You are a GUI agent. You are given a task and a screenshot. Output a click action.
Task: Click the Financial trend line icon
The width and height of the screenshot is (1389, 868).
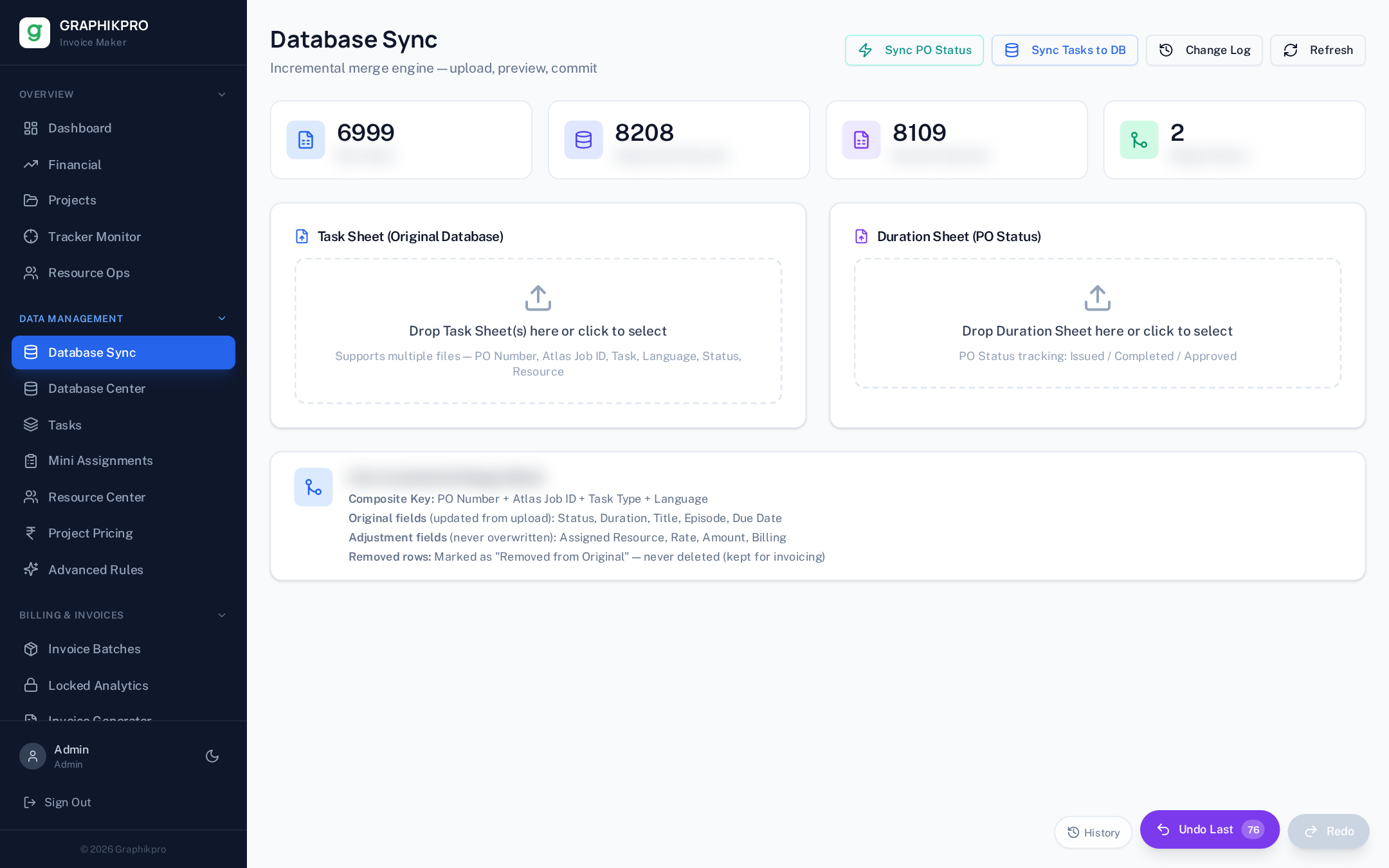(31, 165)
